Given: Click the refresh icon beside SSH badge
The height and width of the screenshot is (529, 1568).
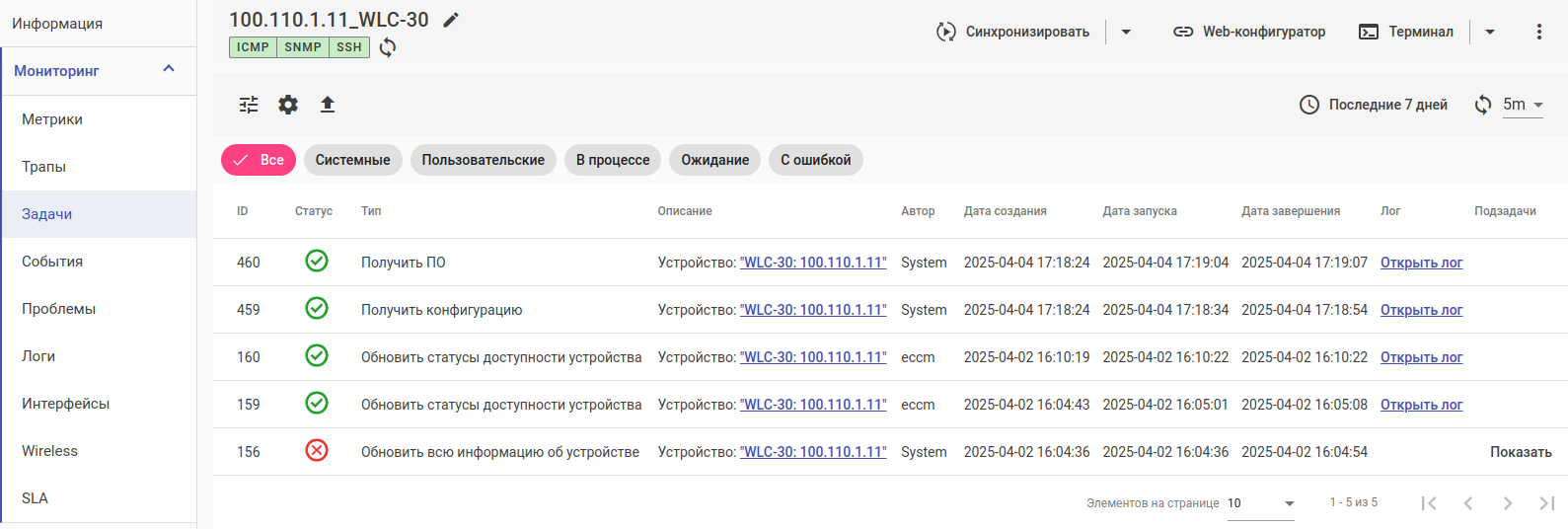Looking at the screenshot, I should point(388,47).
